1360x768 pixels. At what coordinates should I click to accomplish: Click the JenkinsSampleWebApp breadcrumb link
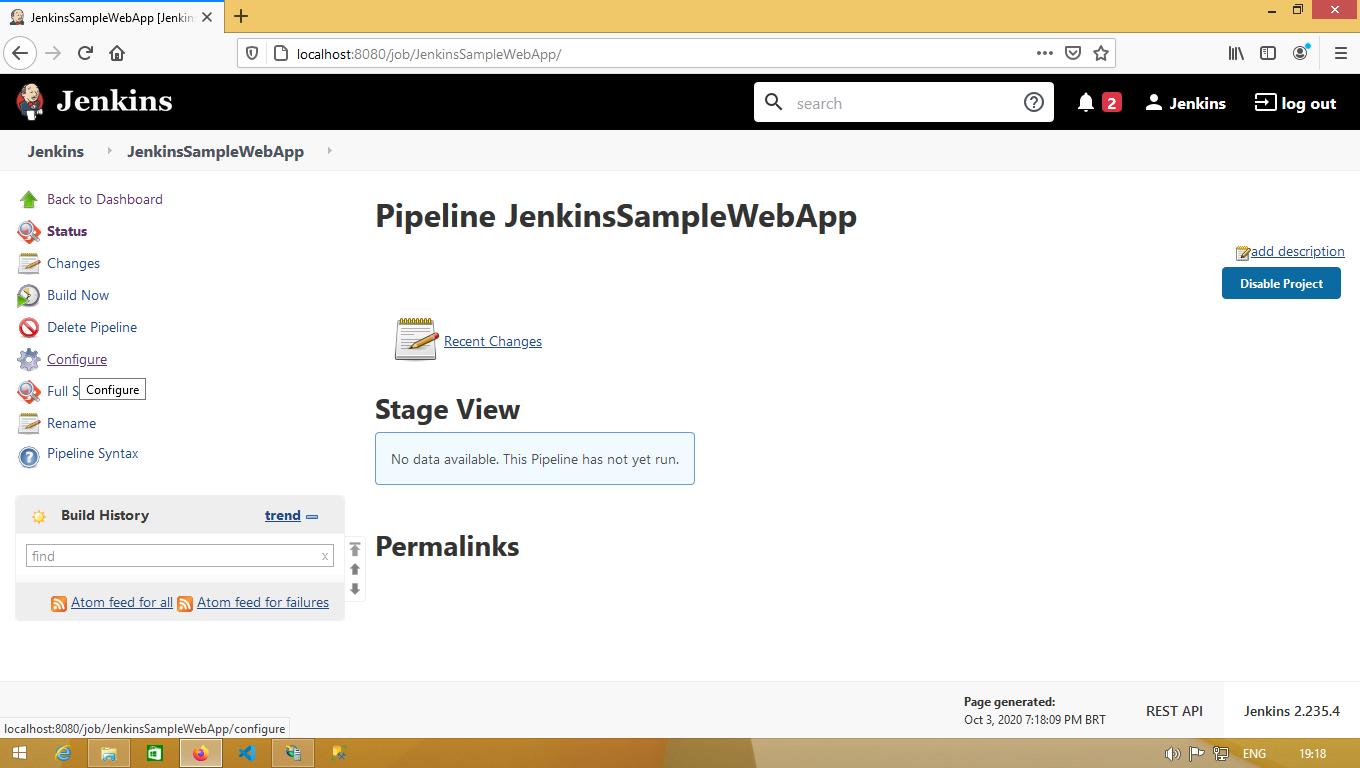[x=215, y=152]
